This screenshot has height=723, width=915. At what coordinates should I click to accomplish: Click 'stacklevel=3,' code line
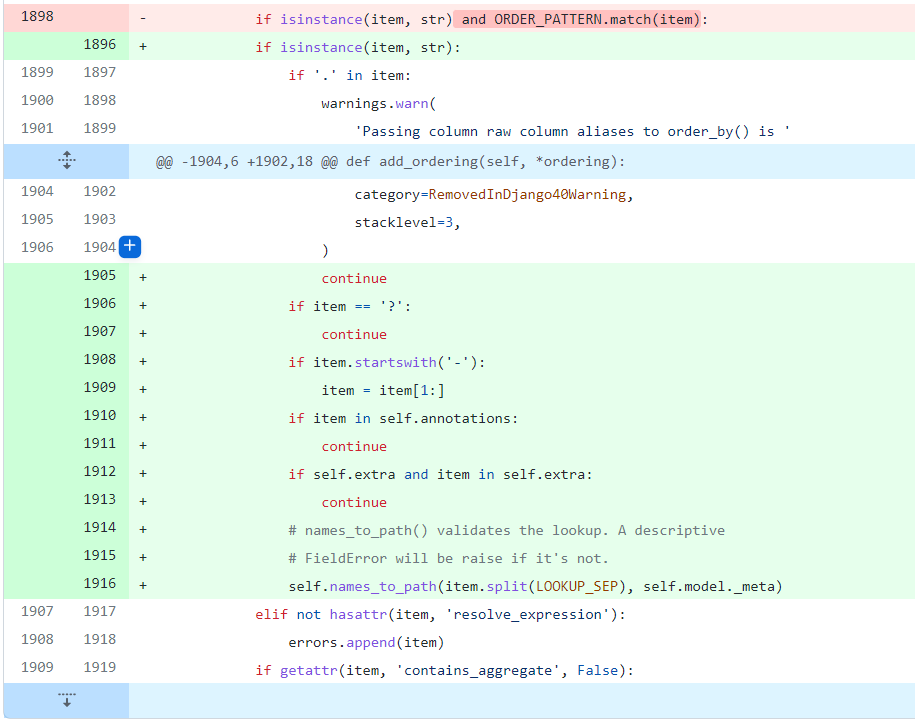[407, 222]
